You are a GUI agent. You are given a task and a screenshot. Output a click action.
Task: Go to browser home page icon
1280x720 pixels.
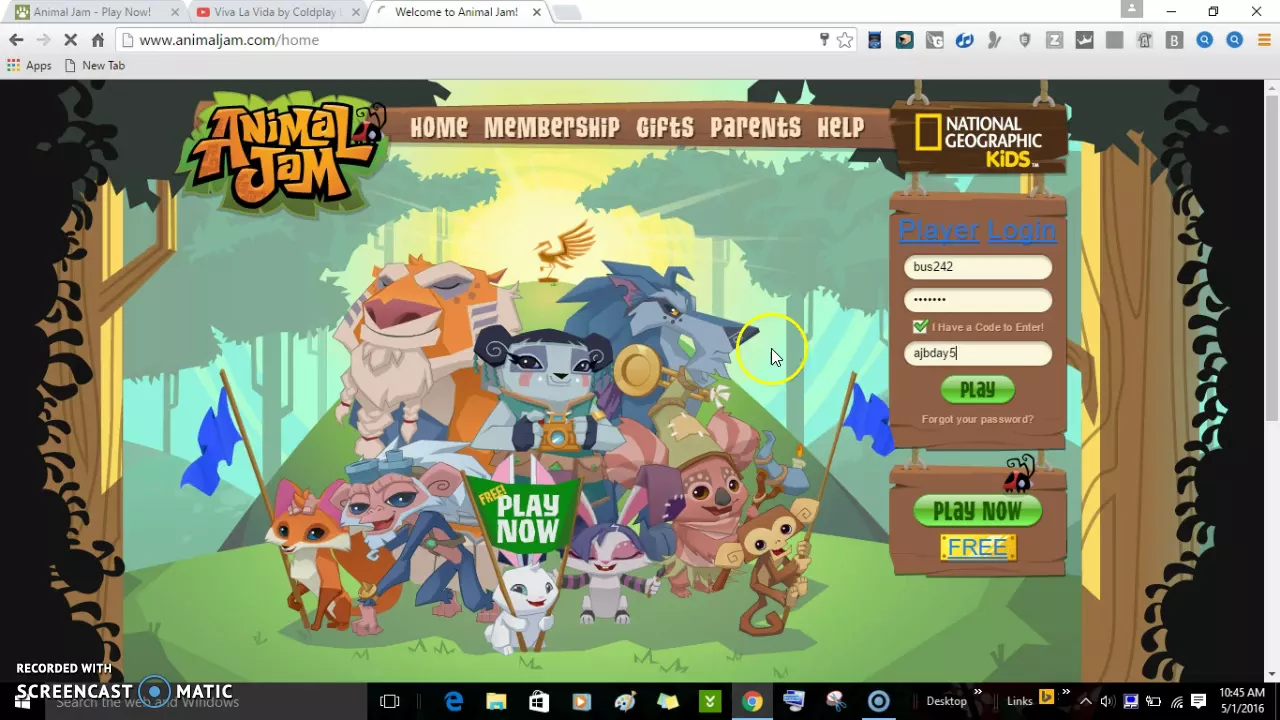(x=97, y=40)
